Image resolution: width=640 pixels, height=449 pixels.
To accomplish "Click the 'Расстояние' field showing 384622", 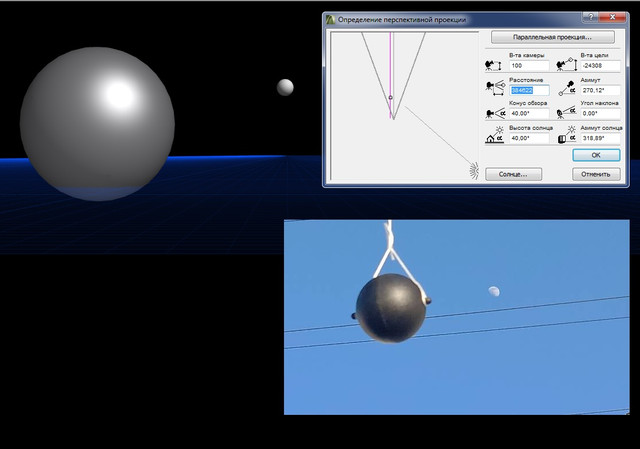I will point(529,90).
